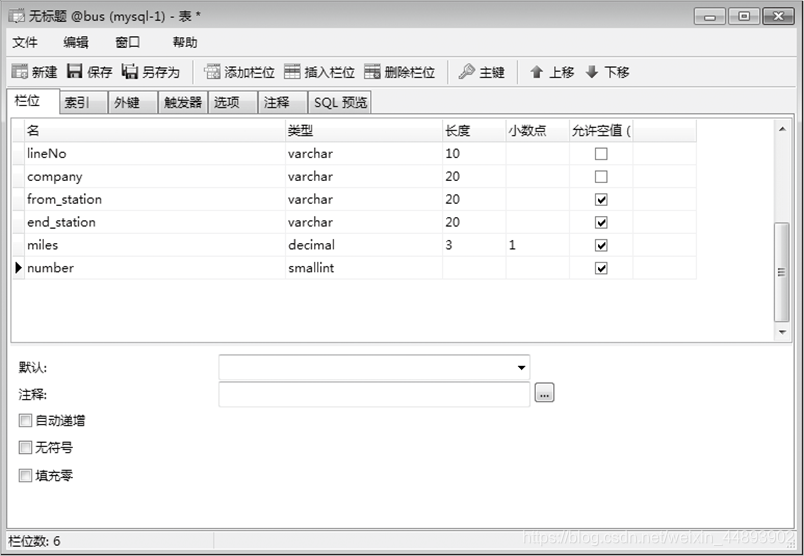Viewport: 804px width, 556px height.
Task: Save the table with 保存 icon
Action: point(74,72)
